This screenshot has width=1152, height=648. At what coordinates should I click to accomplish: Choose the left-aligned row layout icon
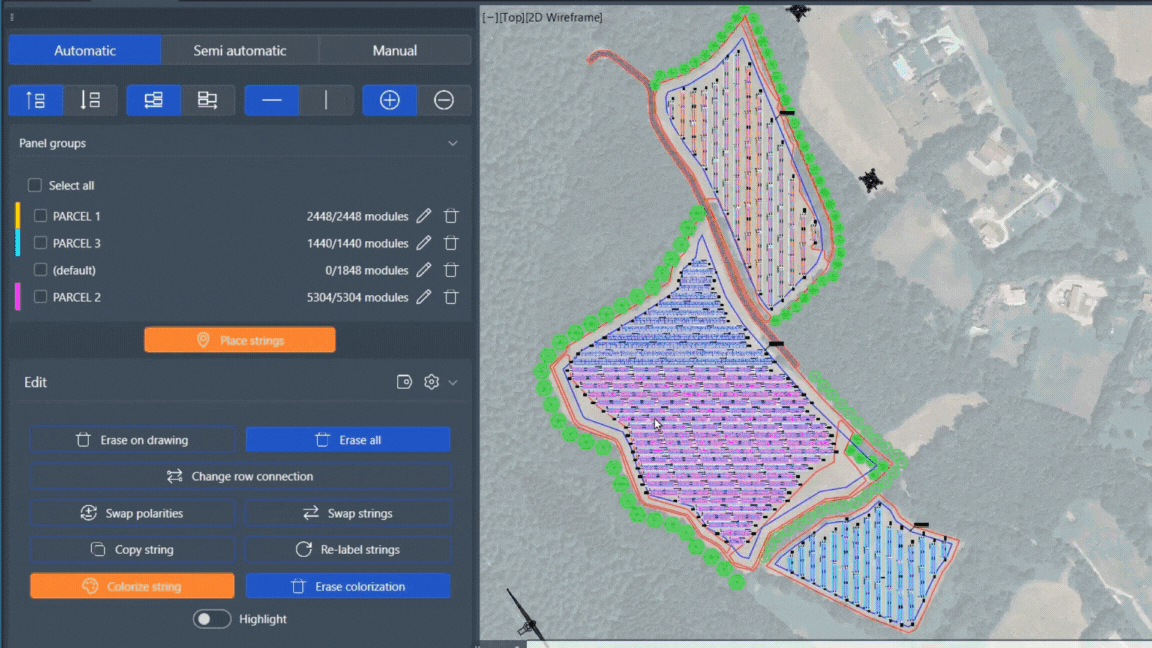click(x=153, y=100)
